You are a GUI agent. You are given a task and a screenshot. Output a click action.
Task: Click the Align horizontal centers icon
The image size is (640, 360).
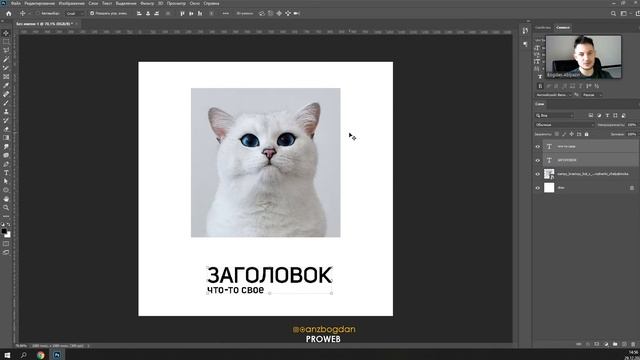tap(148, 13)
